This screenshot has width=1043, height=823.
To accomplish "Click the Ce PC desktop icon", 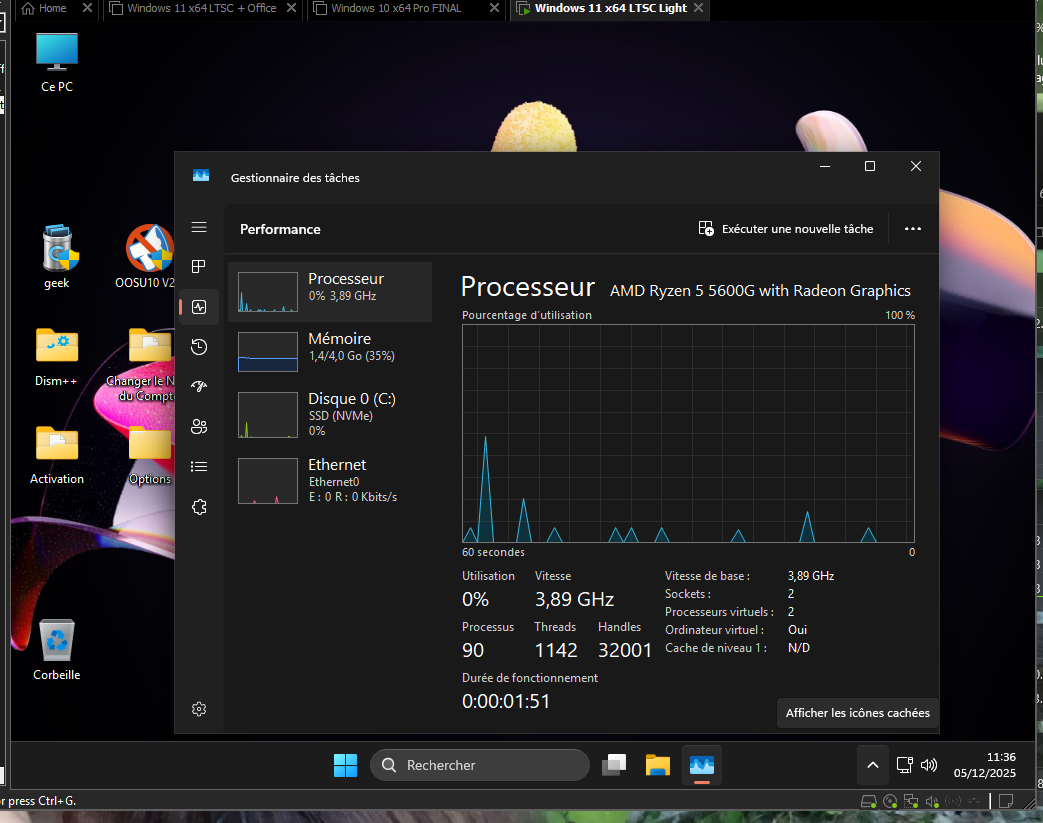I will [57, 63].
